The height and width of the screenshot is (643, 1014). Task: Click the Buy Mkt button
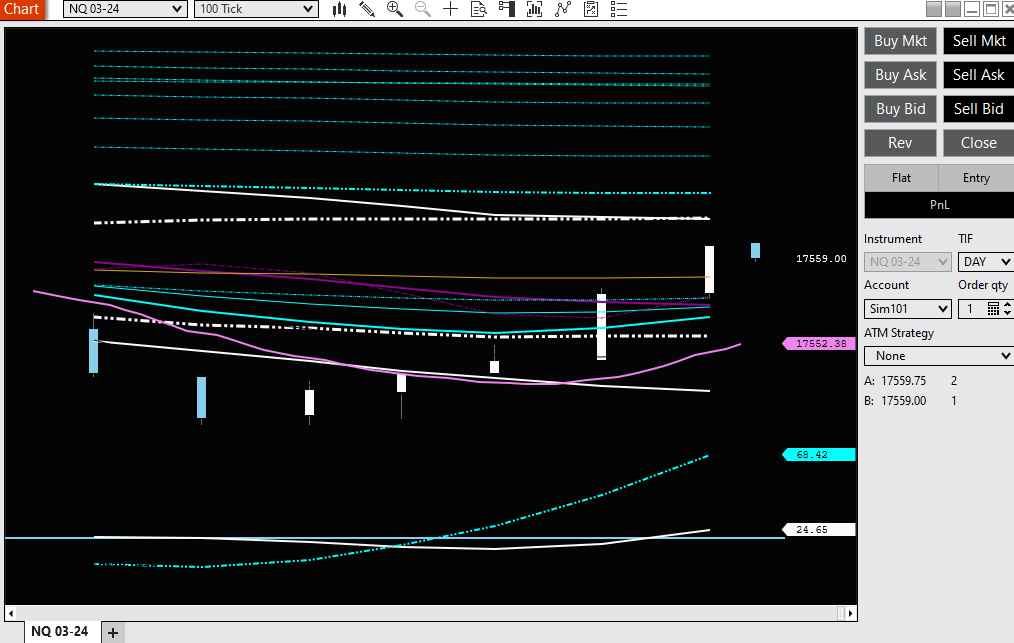pyautogui.click(x=900, y=41)
